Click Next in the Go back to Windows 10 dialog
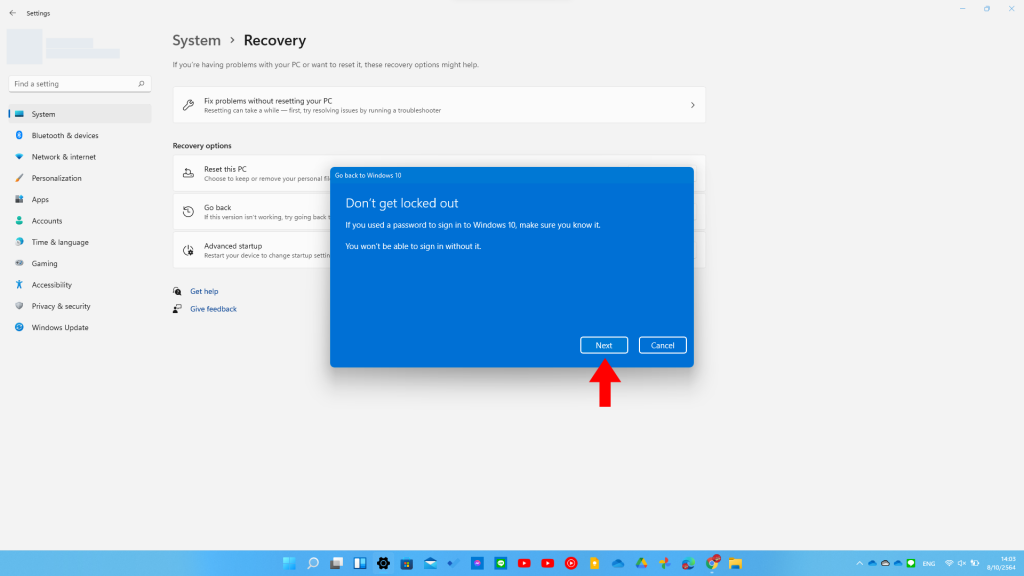The image size is (1024, 576). (x=603, y=345)
